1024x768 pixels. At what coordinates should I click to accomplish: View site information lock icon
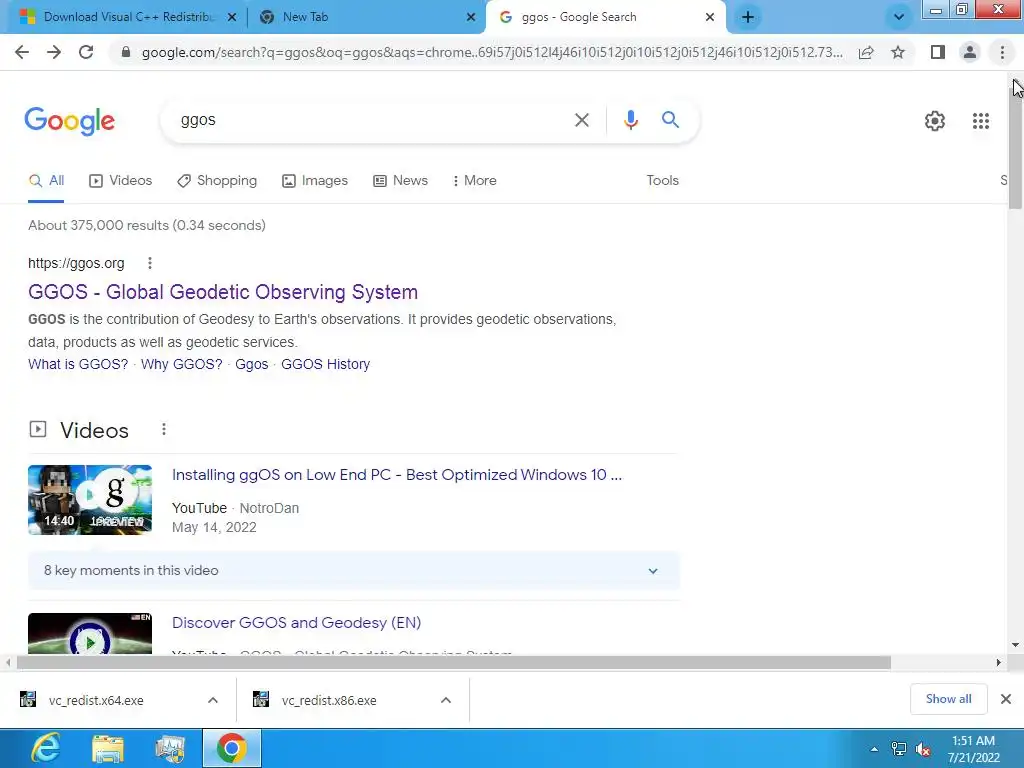coord(126,52)
